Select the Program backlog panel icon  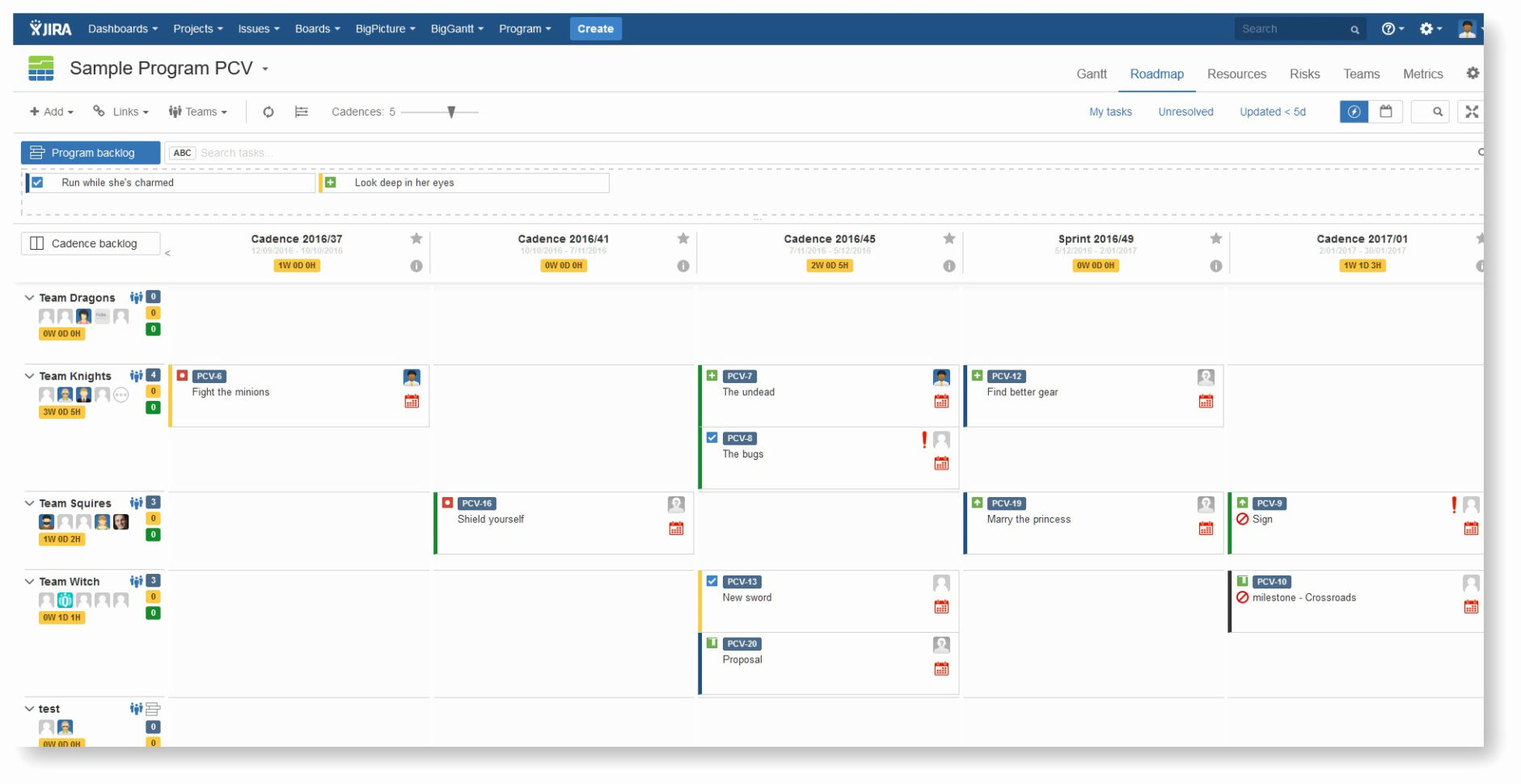pos(37,152)
